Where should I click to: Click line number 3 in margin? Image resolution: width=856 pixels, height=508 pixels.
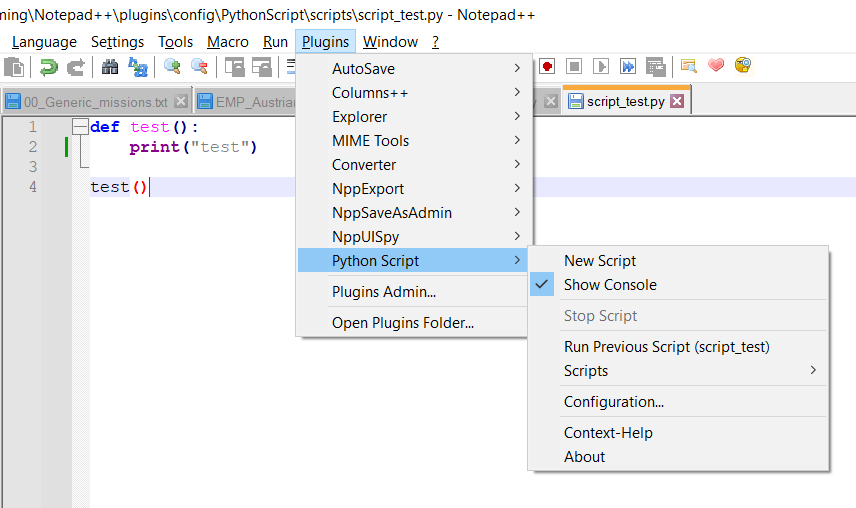click(33, 167)
